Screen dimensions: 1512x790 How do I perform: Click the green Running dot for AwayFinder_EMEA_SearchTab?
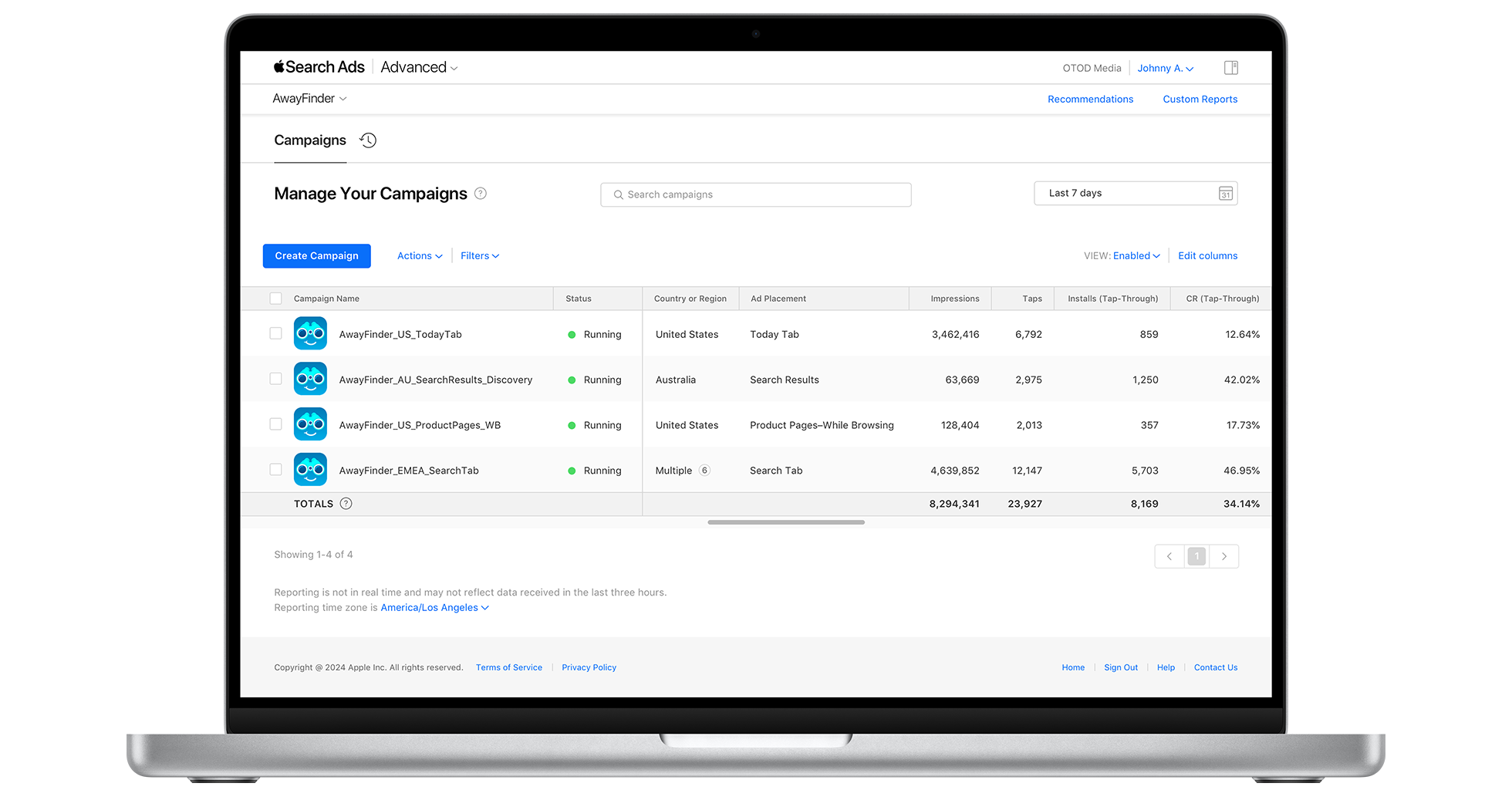tap(572, 471)
